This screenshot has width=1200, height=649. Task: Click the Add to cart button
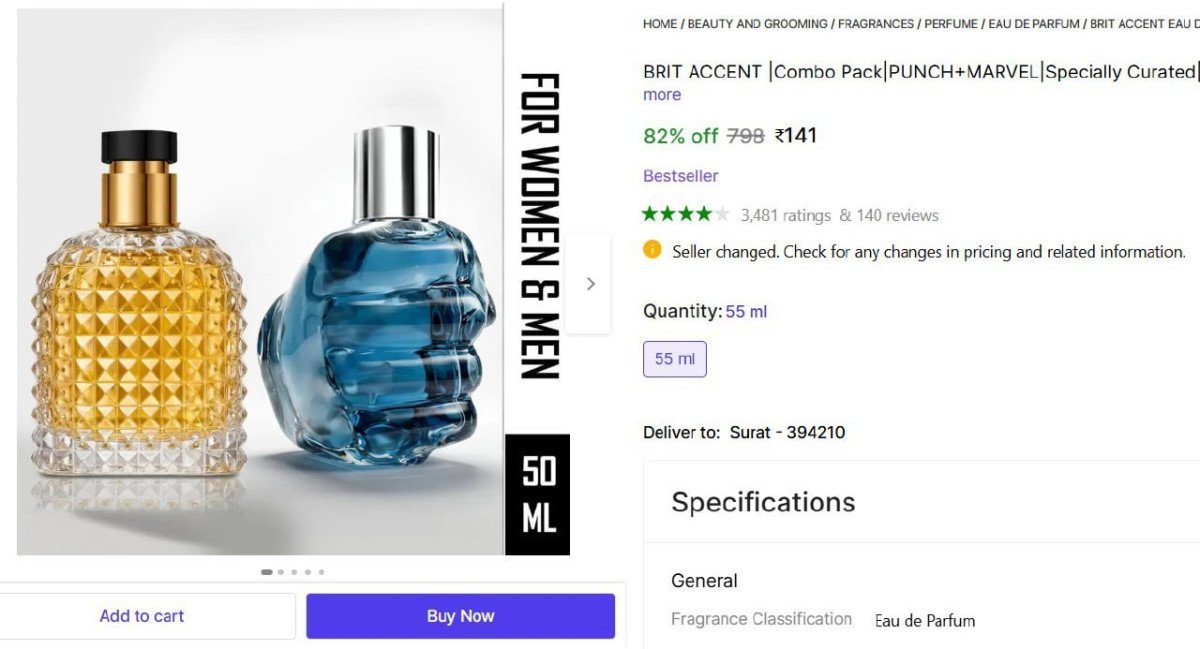(142, 616)
